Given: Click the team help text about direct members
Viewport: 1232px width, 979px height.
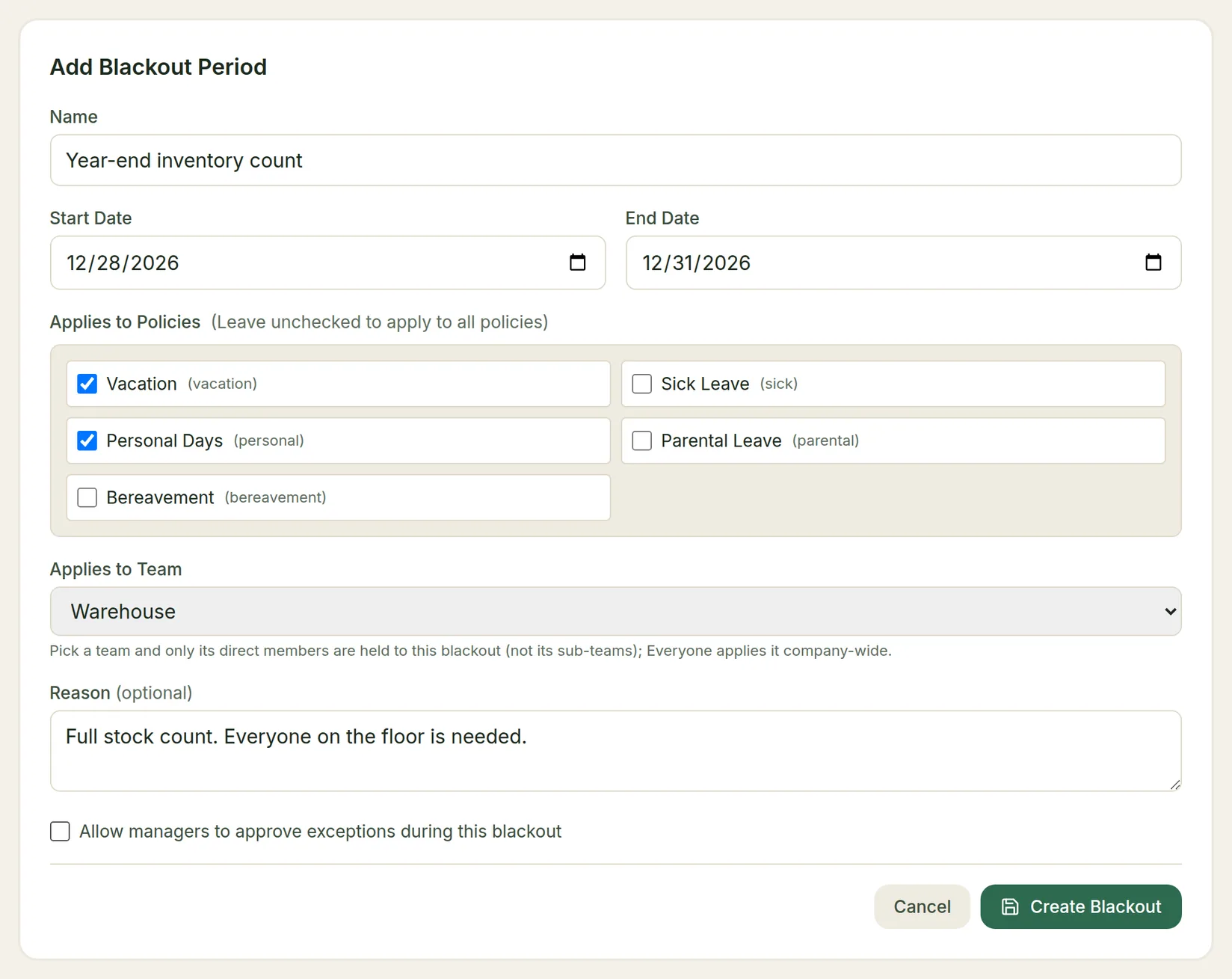Looking at the screenshot, I should point(470,651).
